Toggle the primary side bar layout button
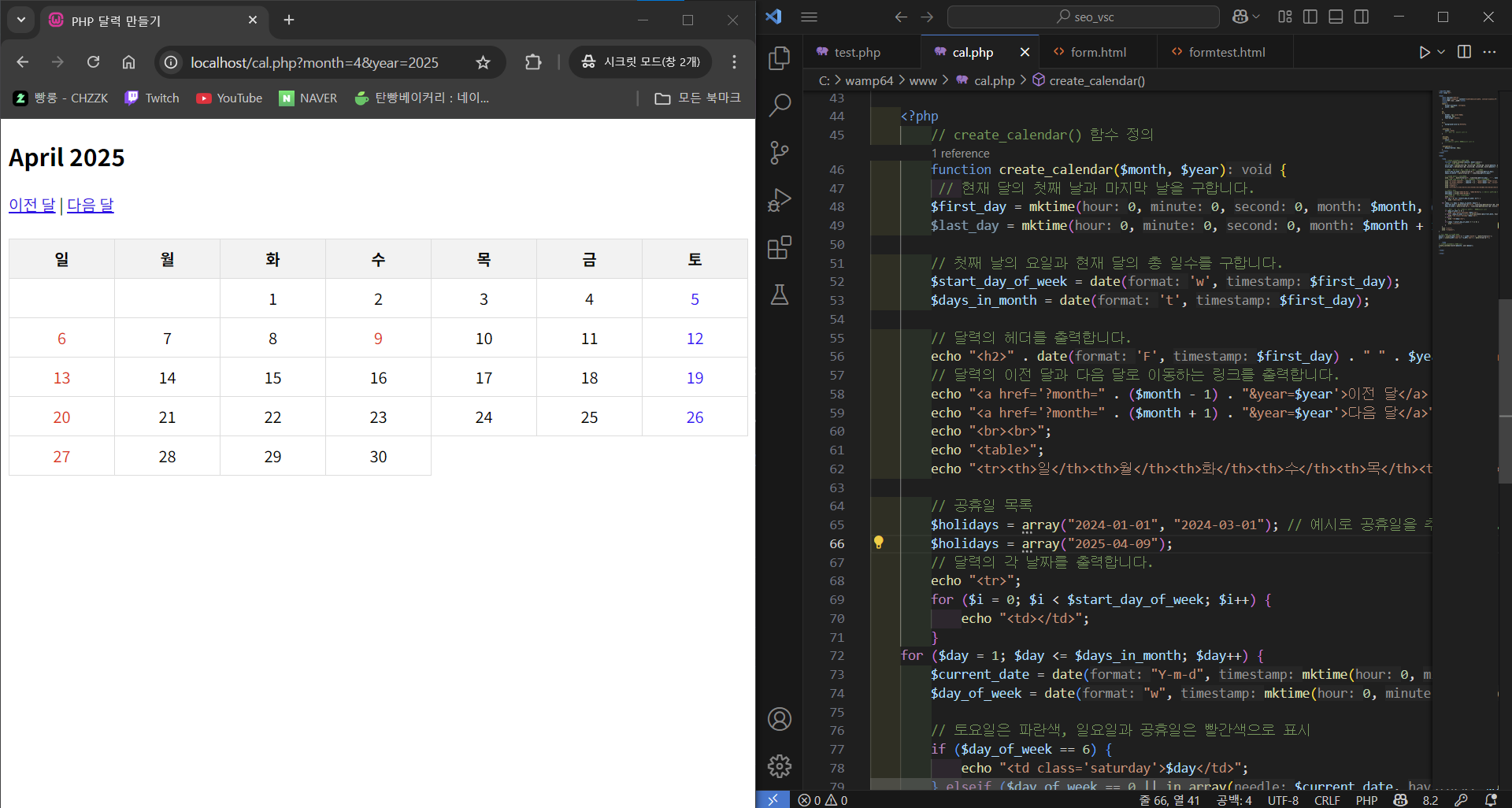 pyautogui.click(x=1310, y=17)
